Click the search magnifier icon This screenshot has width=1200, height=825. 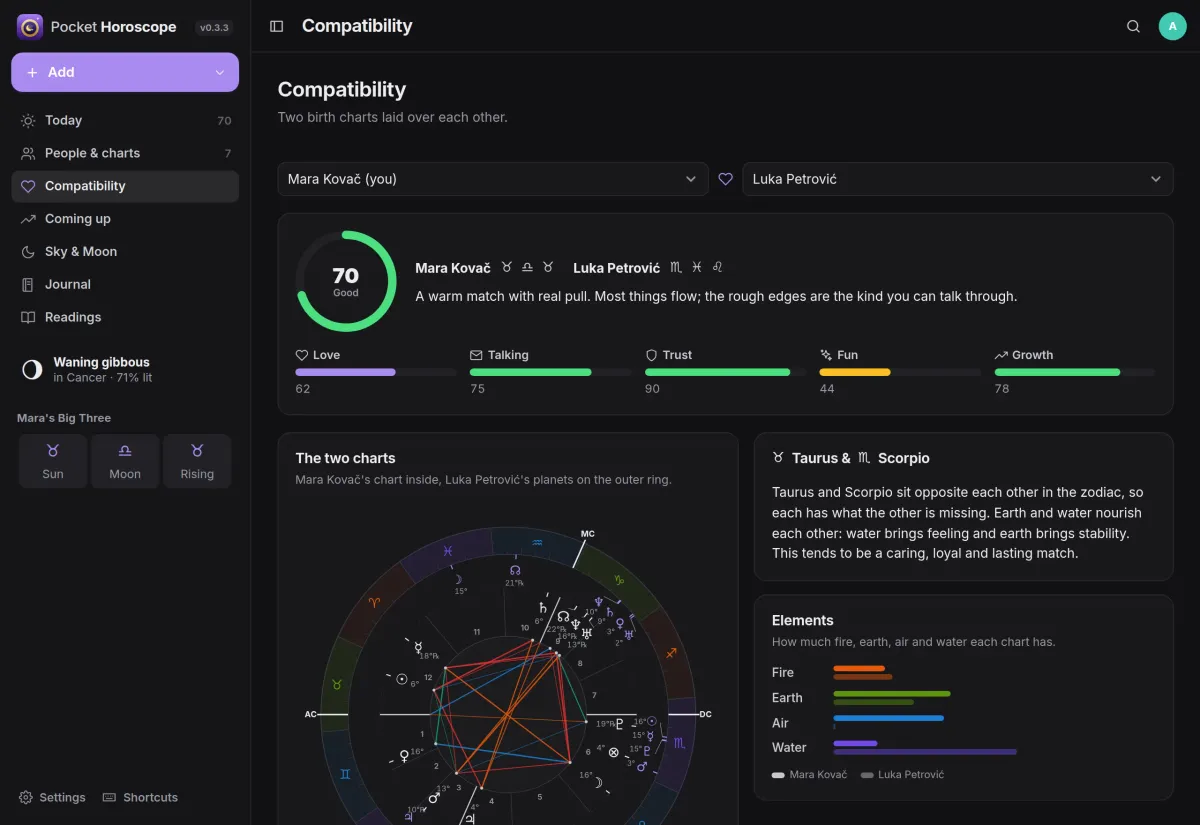1133,26
